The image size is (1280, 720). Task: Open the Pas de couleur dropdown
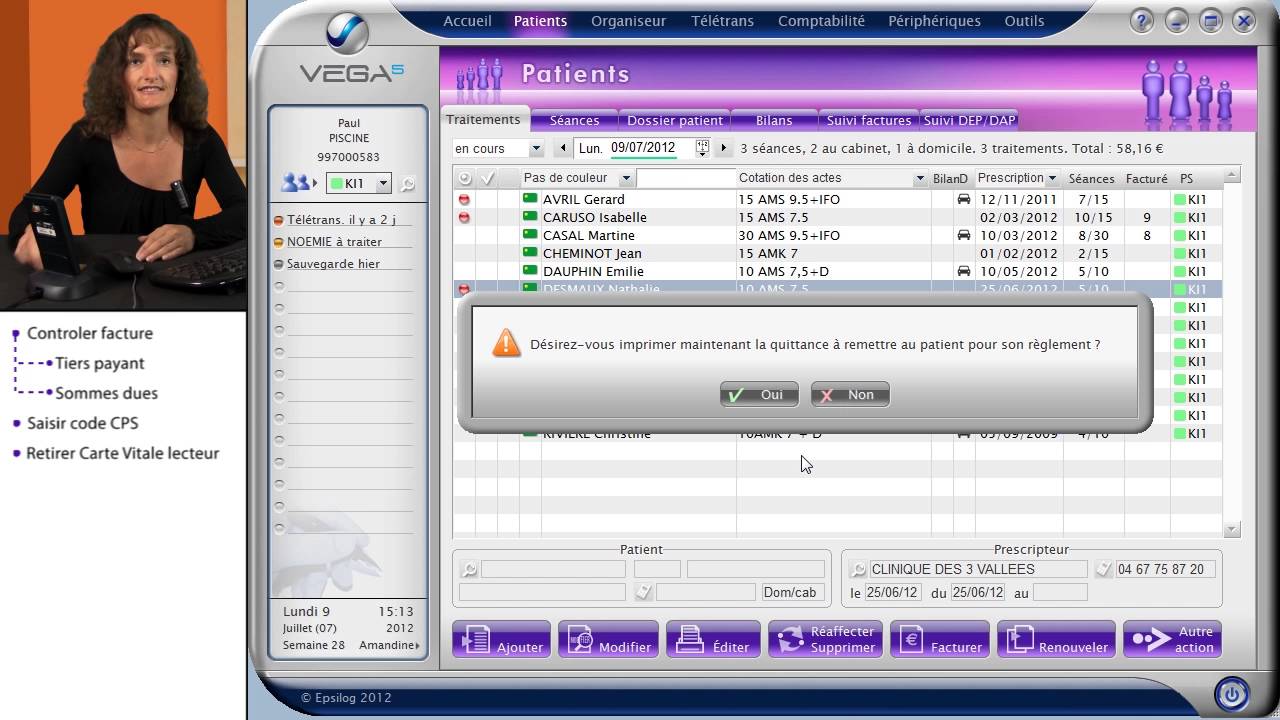tap(626, 178)
